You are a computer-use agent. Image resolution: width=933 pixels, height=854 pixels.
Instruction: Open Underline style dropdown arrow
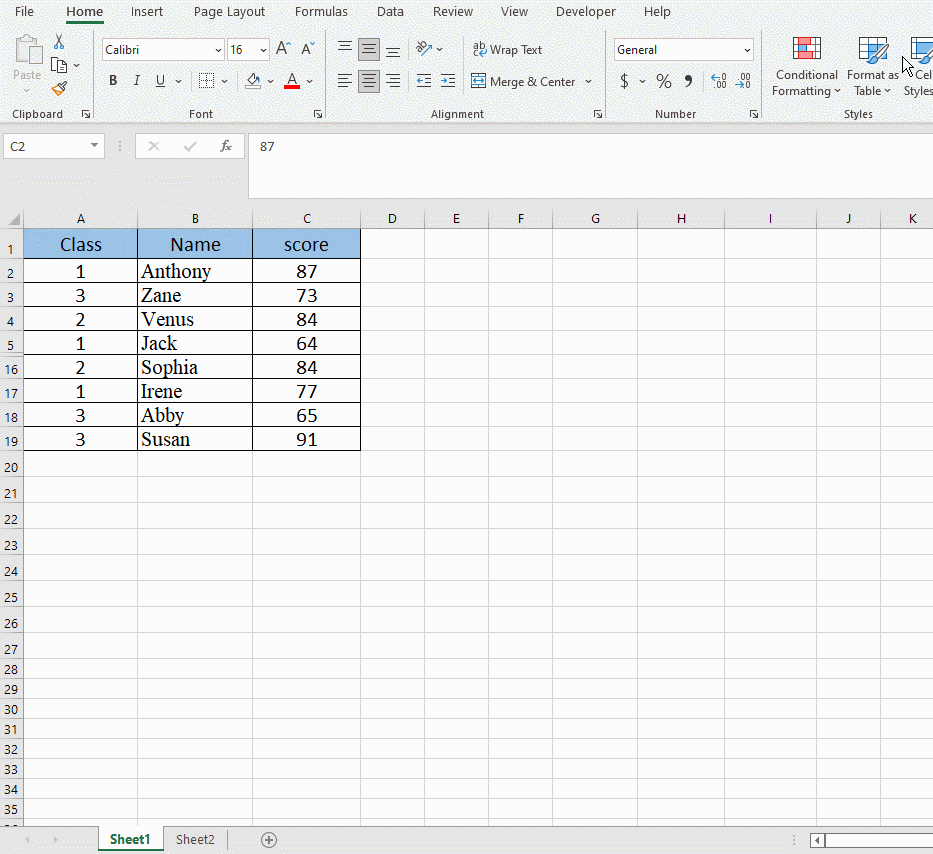tap(178, 81)
